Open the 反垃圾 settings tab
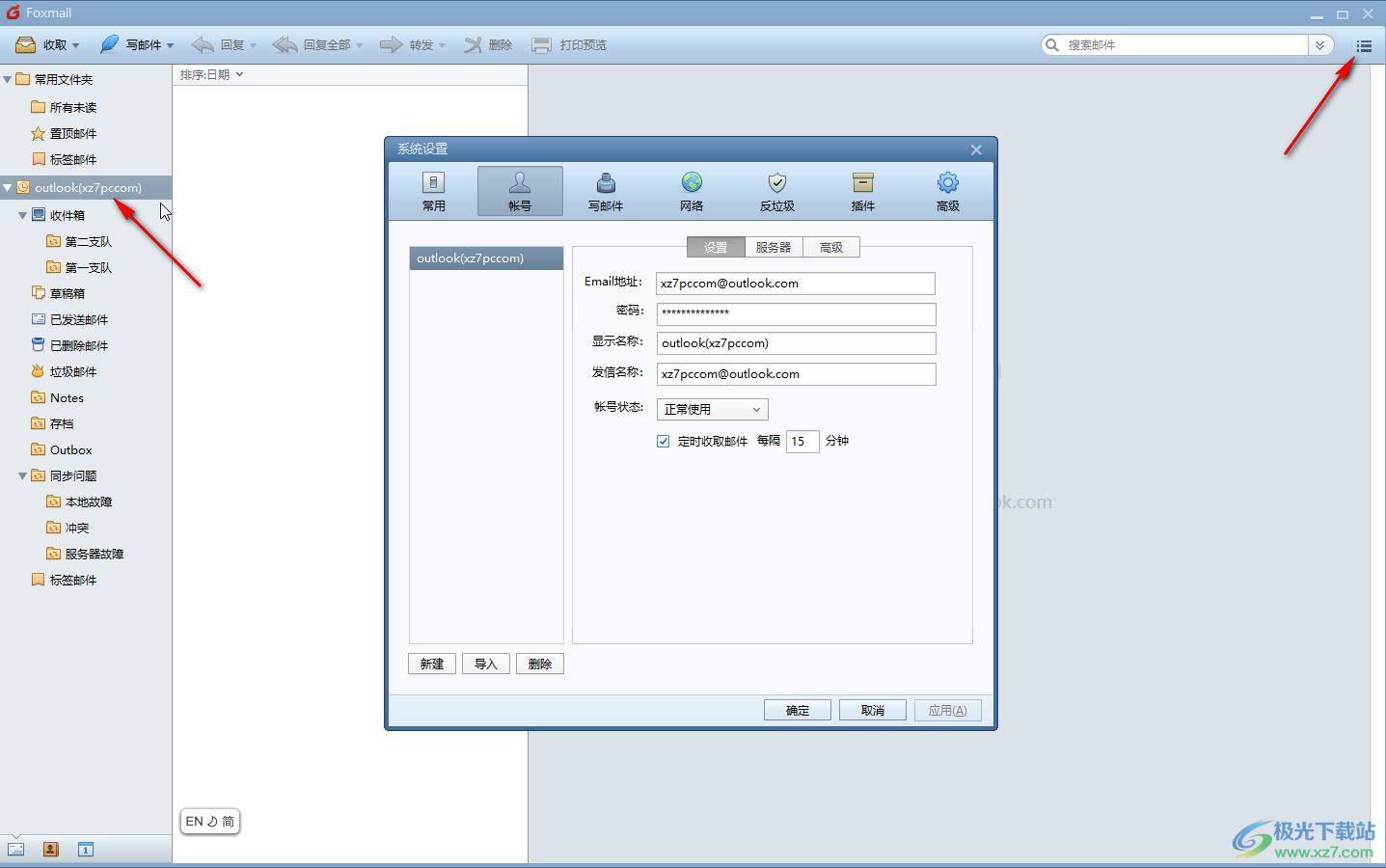 pyautogui.click(x=777, y=191)
